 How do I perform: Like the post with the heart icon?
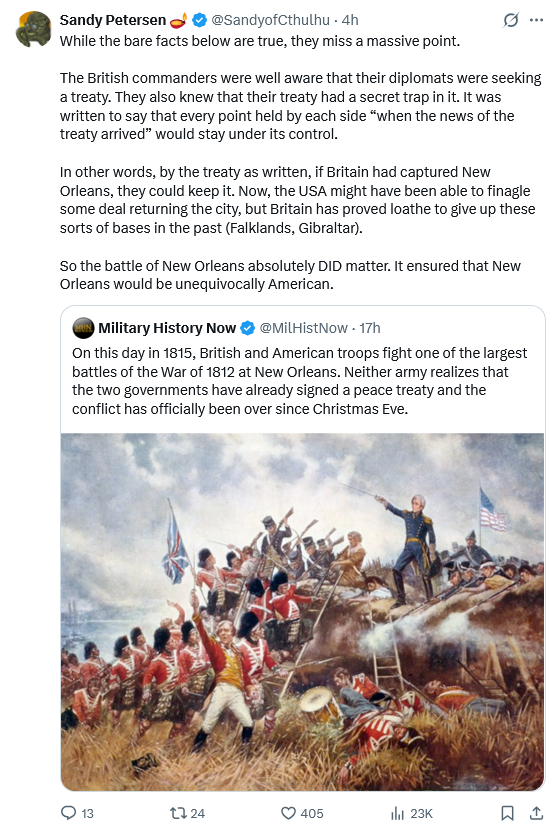288,813
